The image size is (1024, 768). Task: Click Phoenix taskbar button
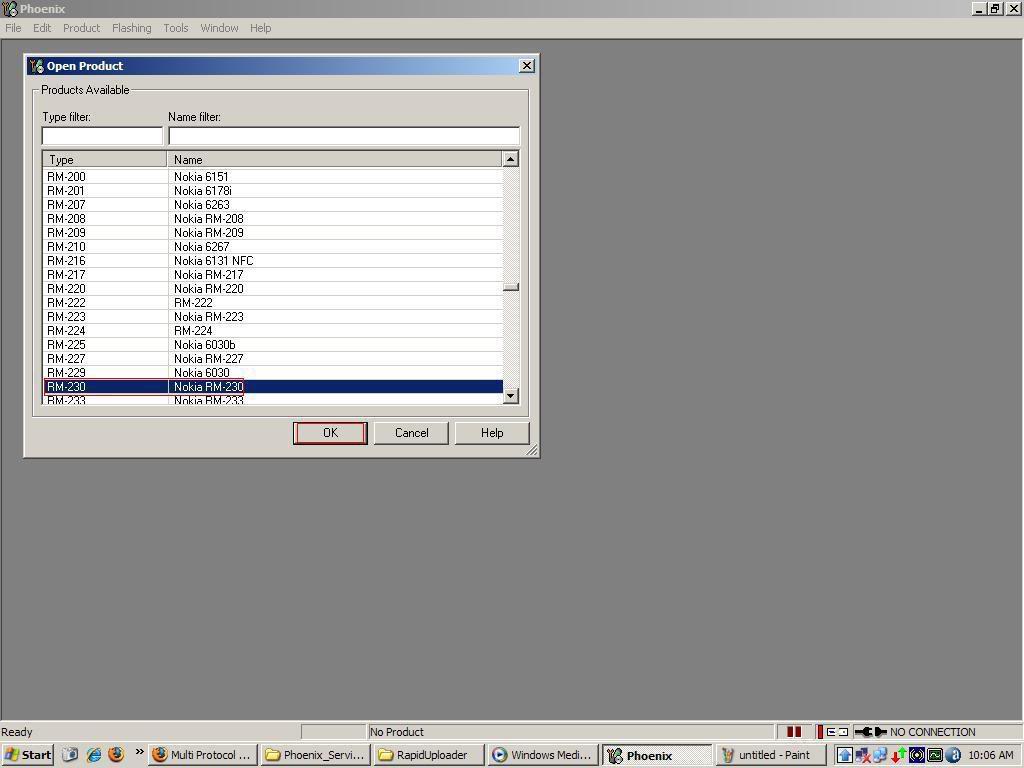[656, 755]
